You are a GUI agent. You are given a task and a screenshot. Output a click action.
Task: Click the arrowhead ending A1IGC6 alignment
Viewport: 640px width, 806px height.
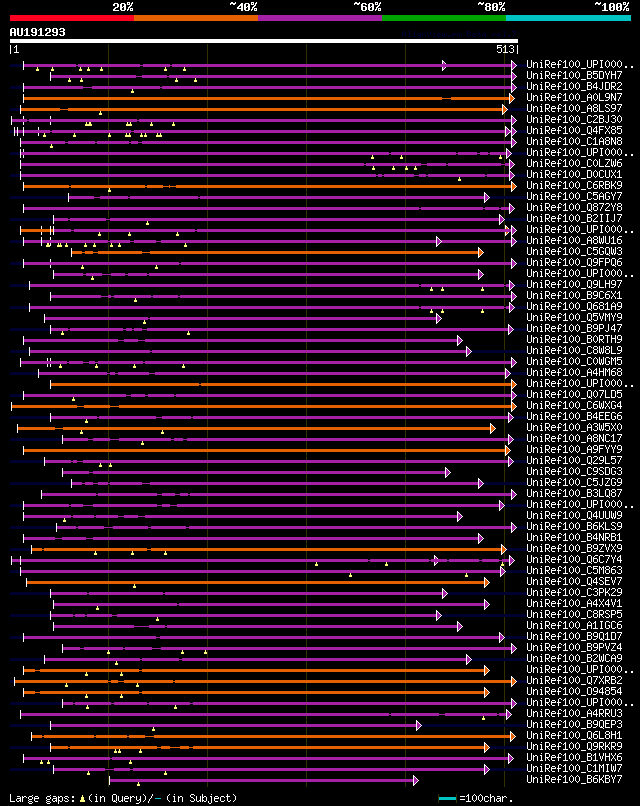pos(460,626)
